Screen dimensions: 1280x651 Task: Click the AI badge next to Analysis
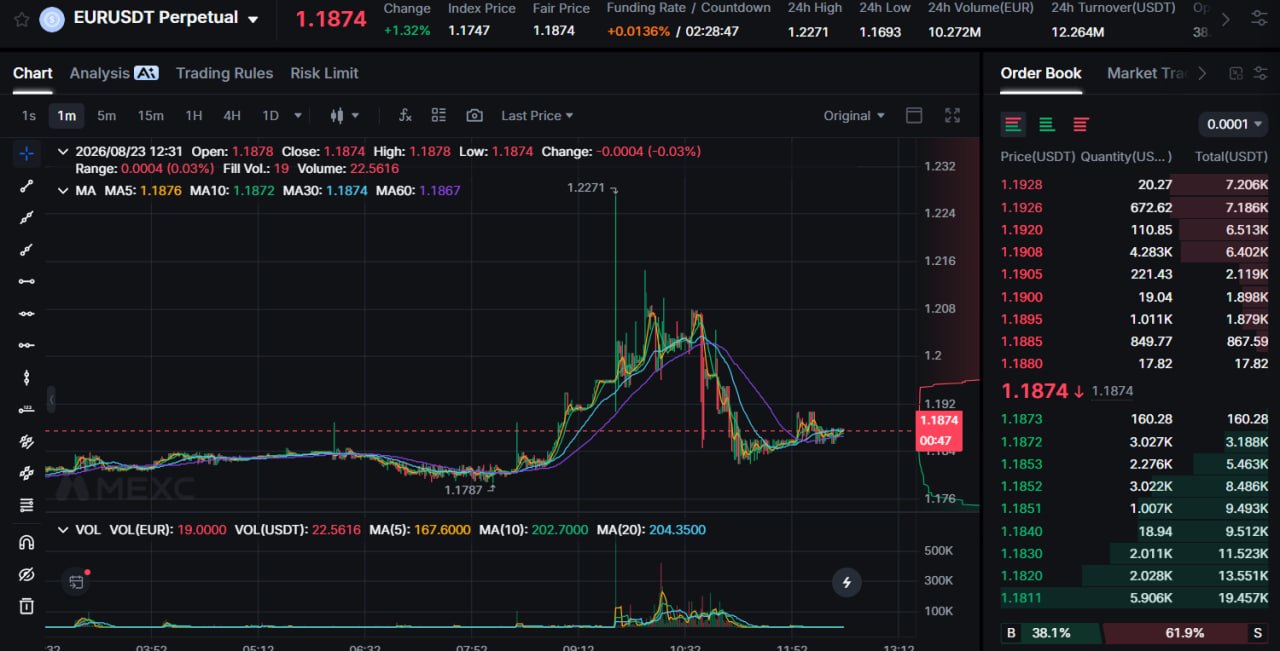[x=146, y=73]
